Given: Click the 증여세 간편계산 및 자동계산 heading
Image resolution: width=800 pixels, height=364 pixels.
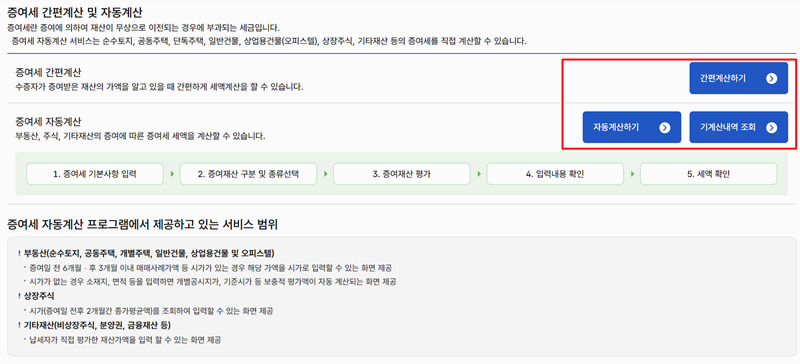Looking at the screenshot, I should 75,13.
